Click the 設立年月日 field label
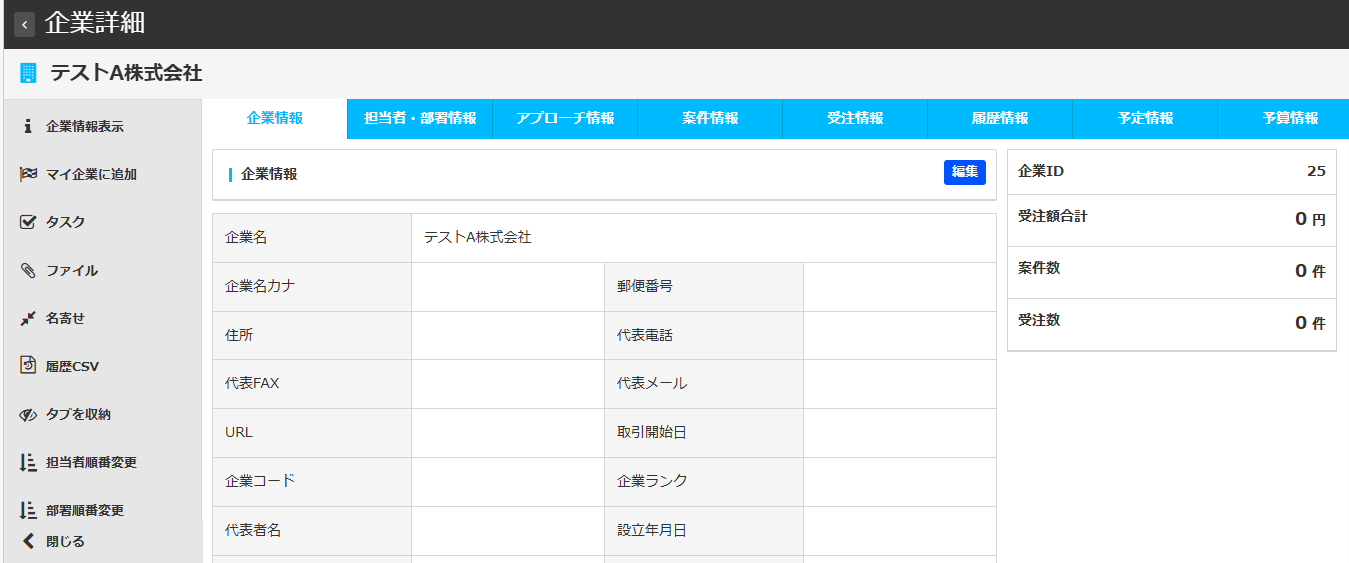The width and height of the screenshot is (1349, 563). [652, 530]
